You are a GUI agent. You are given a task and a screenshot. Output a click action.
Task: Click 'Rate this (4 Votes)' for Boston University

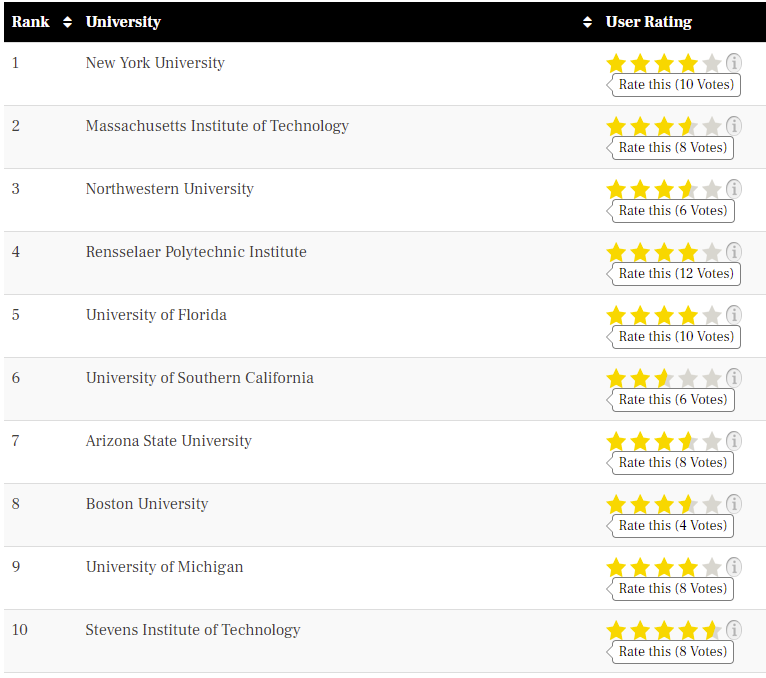click(671, 525)
